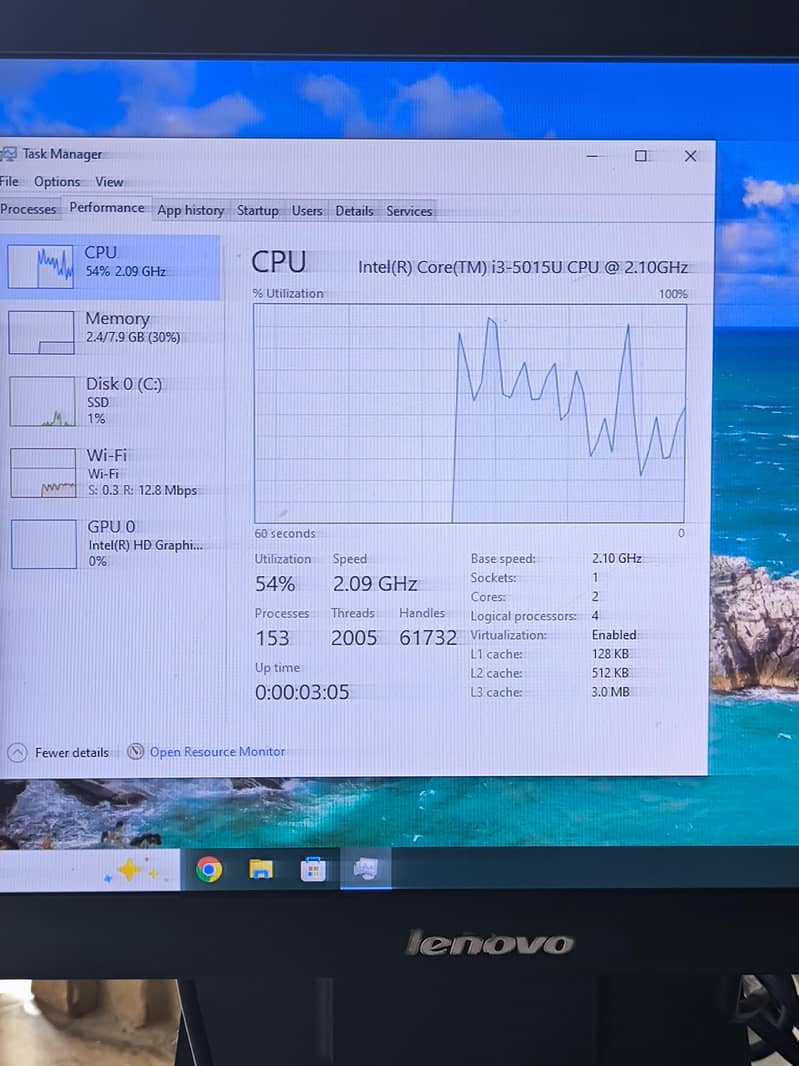Viewport: 799px width, 1066px height.
Task: Click the '61732' handles count
Action: coord(428,638)
